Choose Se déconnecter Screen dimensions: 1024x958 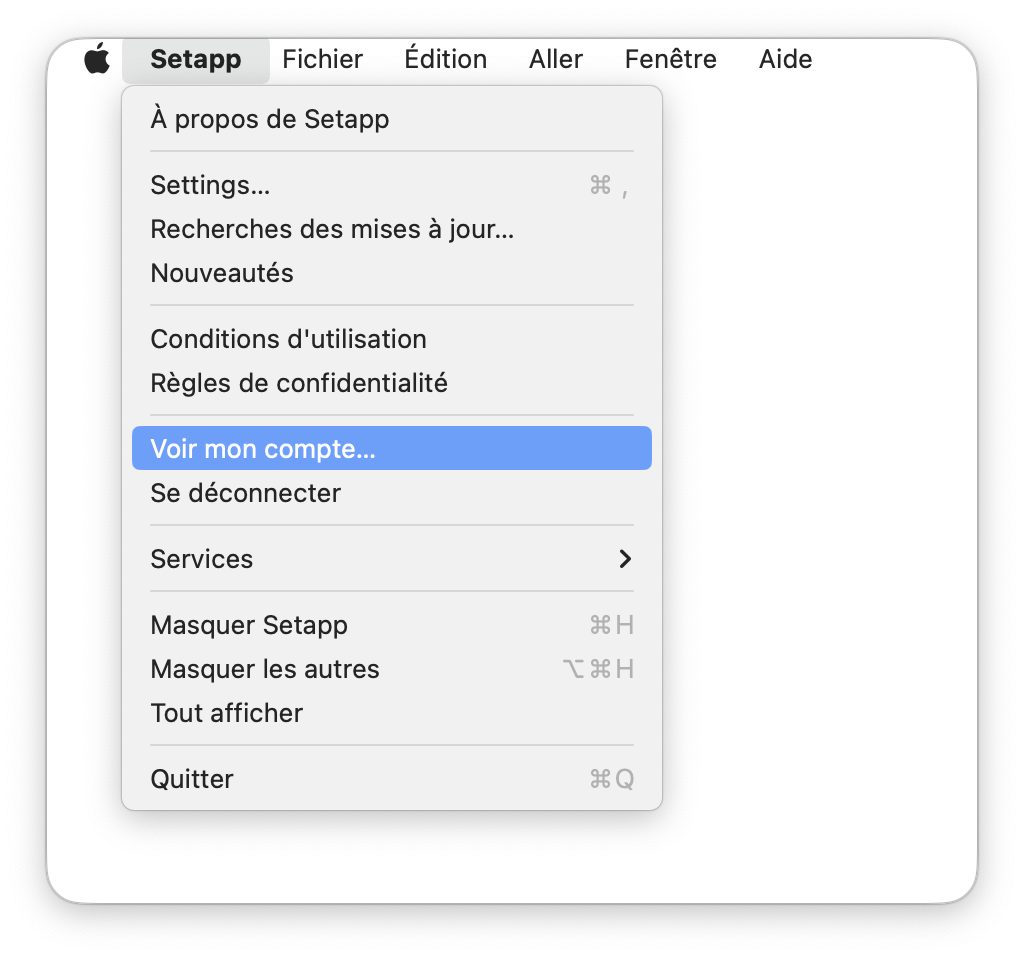392,493
